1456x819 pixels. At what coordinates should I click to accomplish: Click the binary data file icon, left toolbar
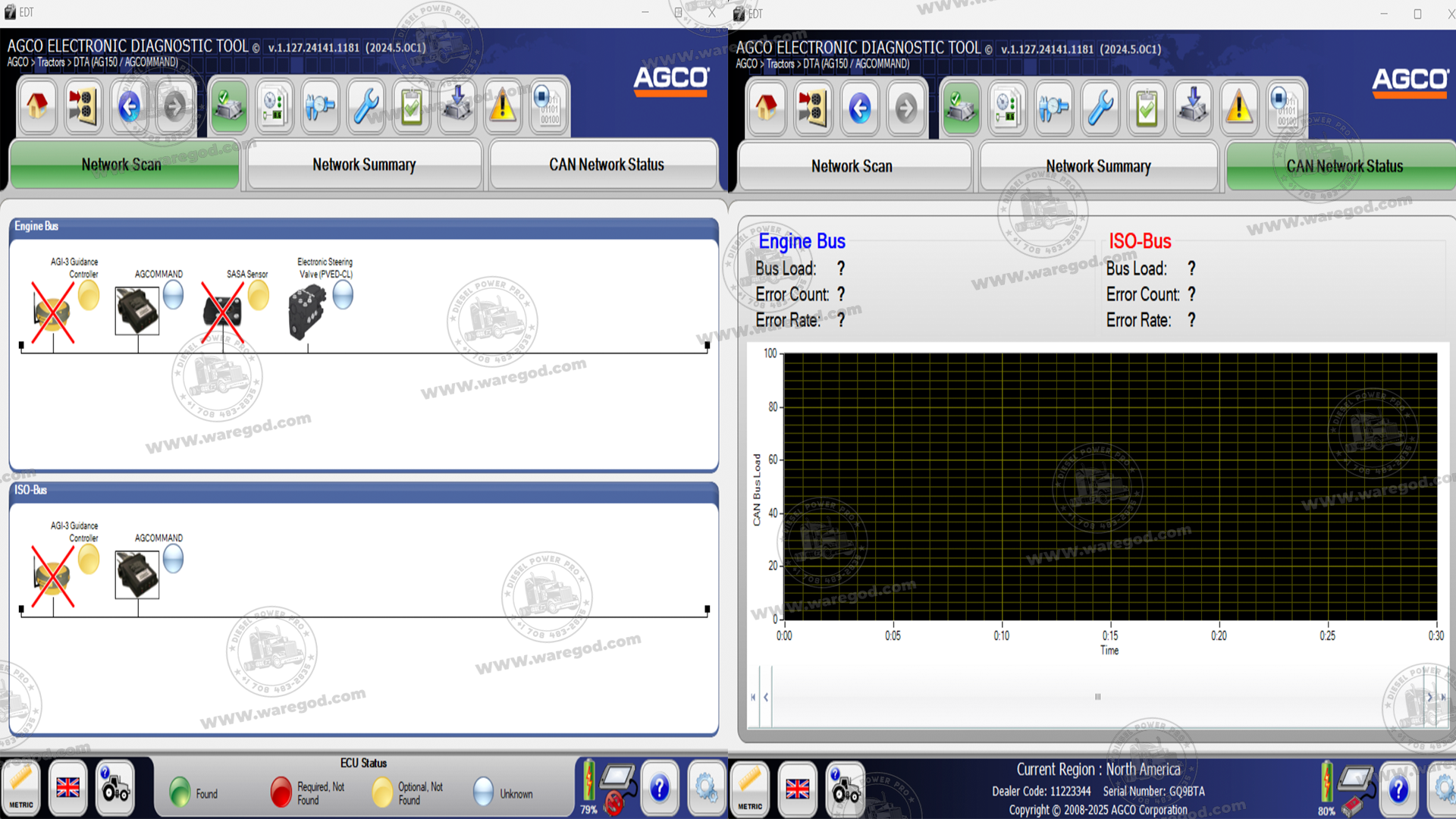[x=548, y=106]
